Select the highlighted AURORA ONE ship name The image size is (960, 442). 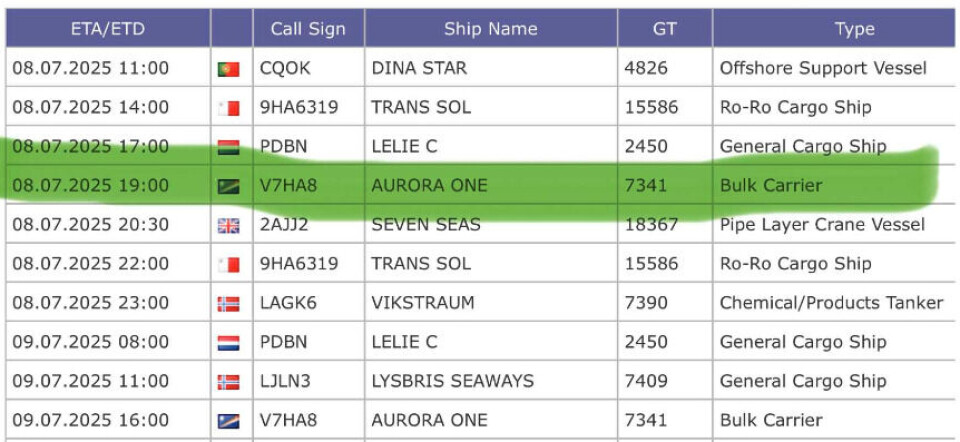429,185
